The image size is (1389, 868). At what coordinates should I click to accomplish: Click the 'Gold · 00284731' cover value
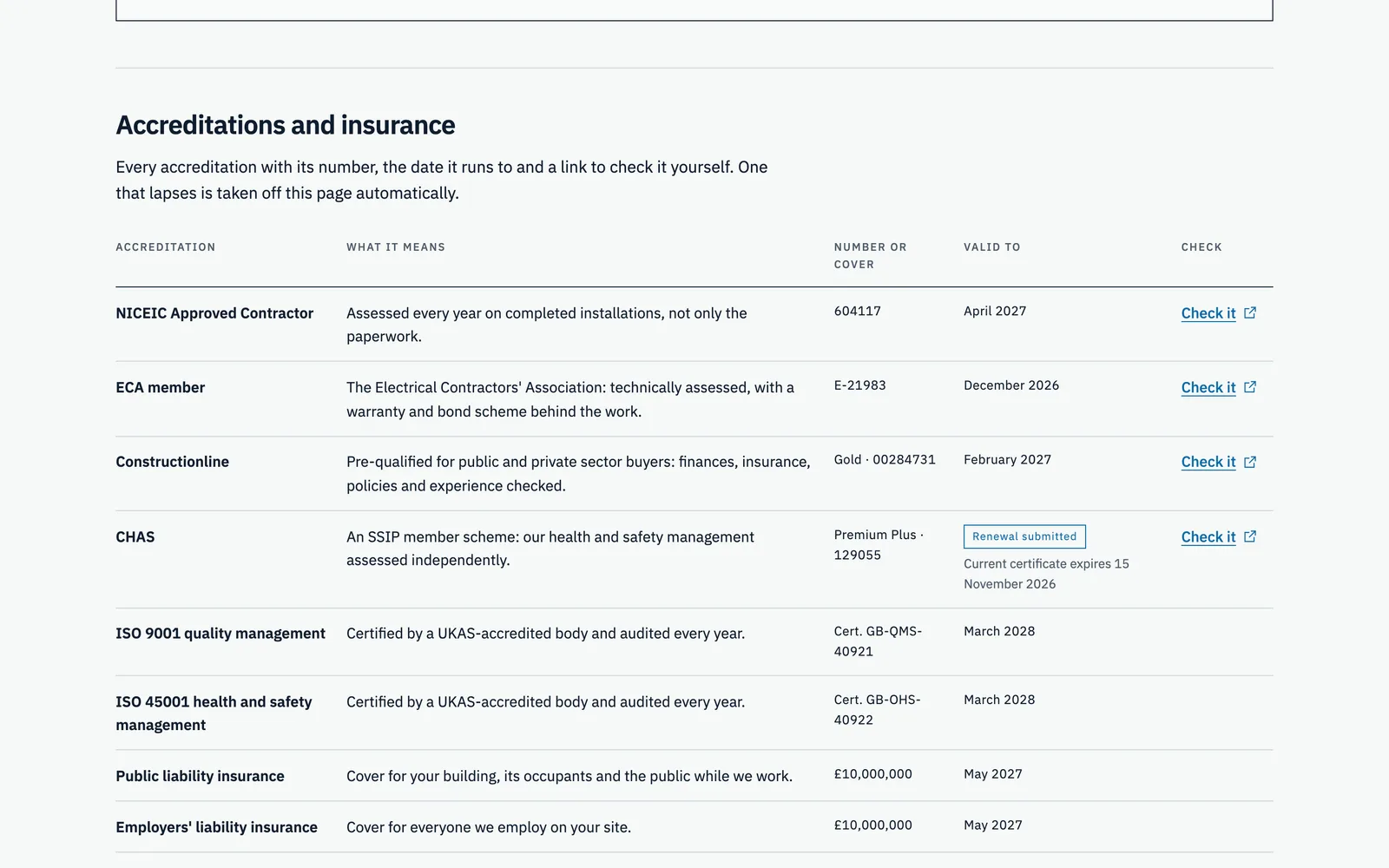click(885, 460)
